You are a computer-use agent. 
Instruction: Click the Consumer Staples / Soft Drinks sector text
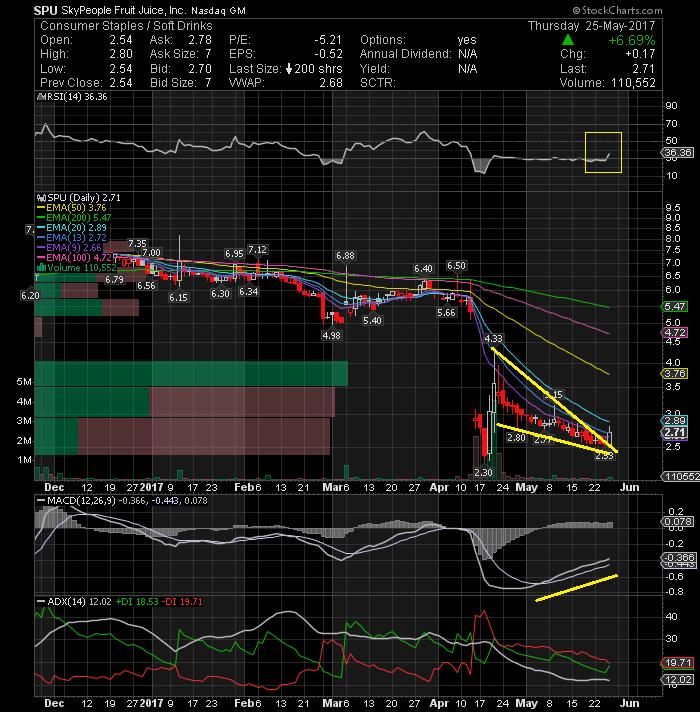(126, 26)
